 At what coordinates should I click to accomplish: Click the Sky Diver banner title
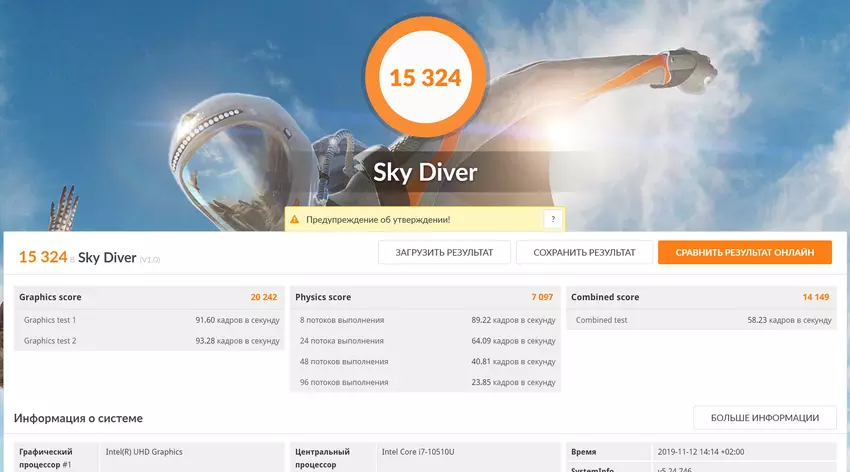tap(425, 173)
